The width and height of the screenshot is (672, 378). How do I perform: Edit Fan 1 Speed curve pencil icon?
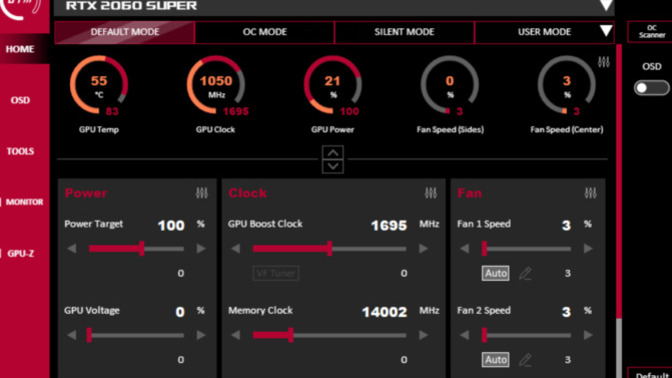[525, 273]
